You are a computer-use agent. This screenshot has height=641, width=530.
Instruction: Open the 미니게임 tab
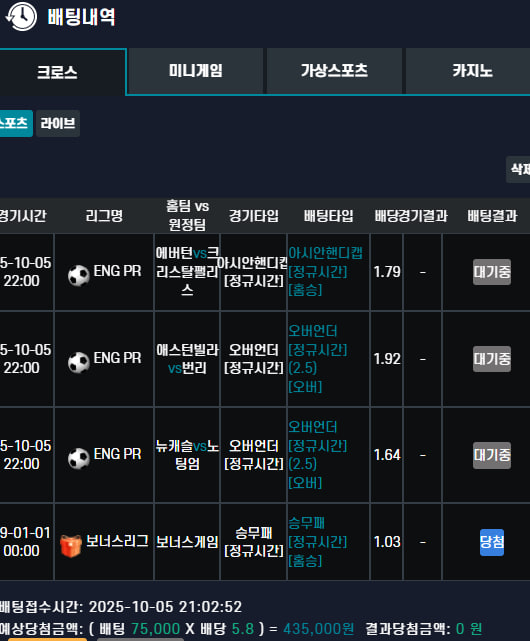point(195,71)
